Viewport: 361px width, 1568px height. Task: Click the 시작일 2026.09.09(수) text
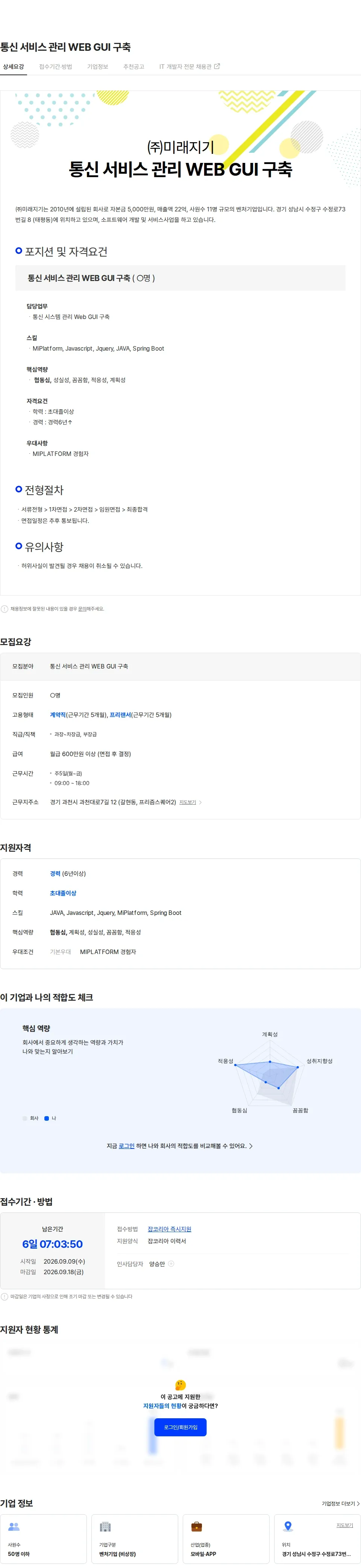[52, 1261]
